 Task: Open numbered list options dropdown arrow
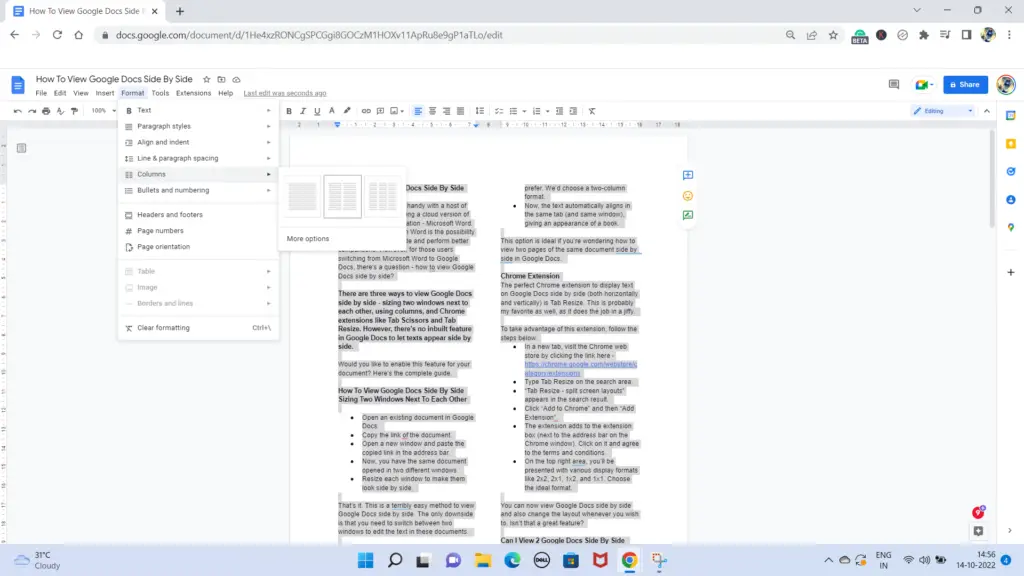(547, 111)
